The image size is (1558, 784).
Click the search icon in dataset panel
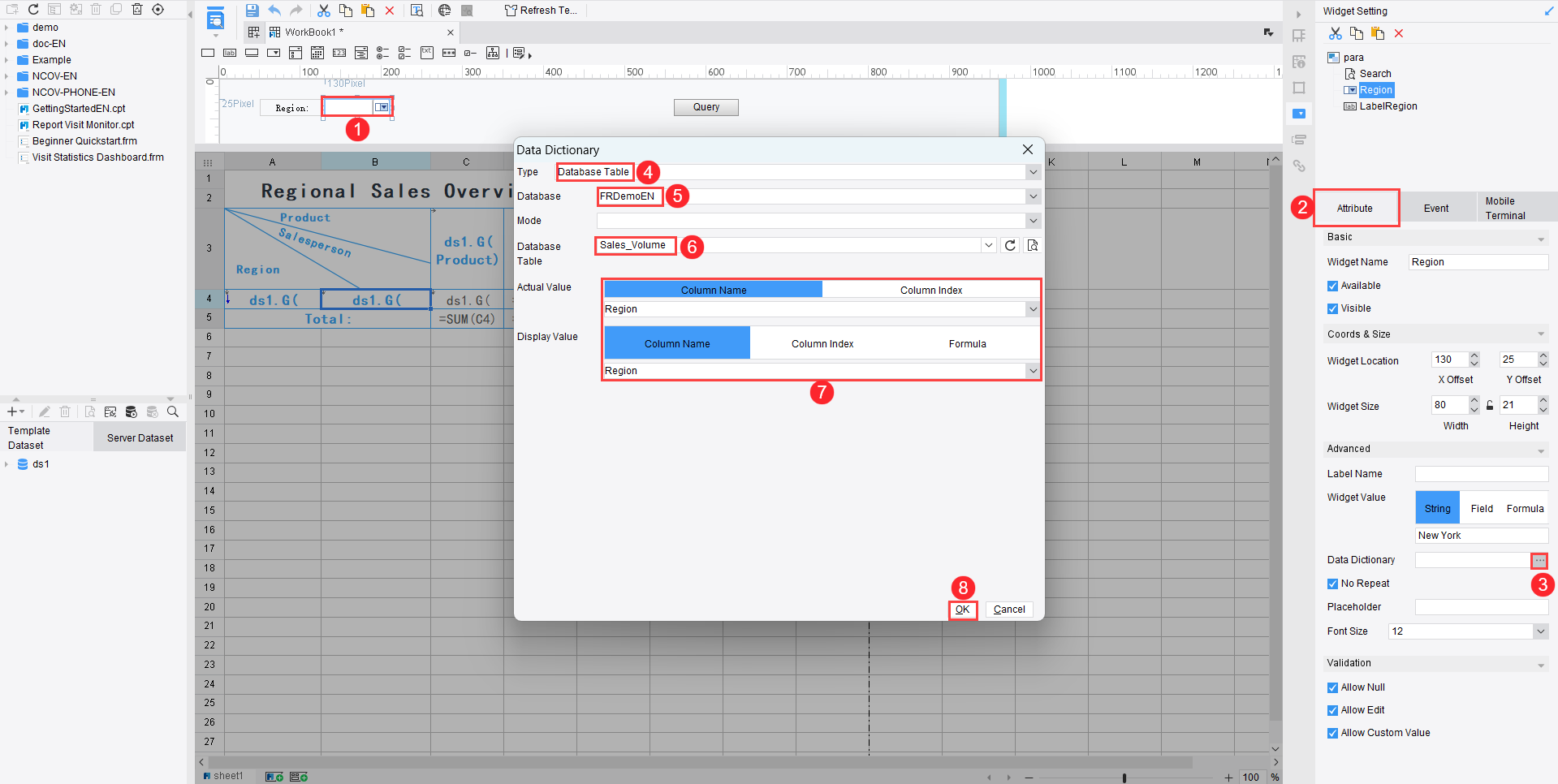pos(173,411)
